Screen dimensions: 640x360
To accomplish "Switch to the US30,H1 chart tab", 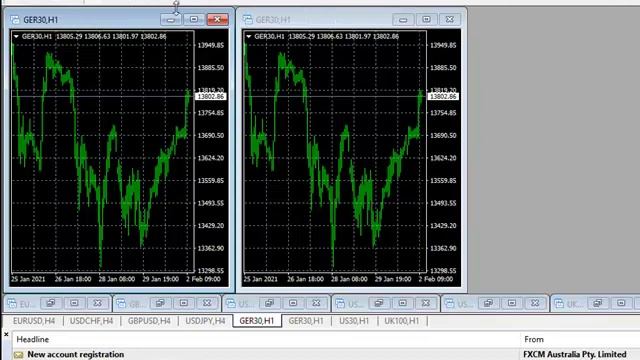I will click(354, 321).
